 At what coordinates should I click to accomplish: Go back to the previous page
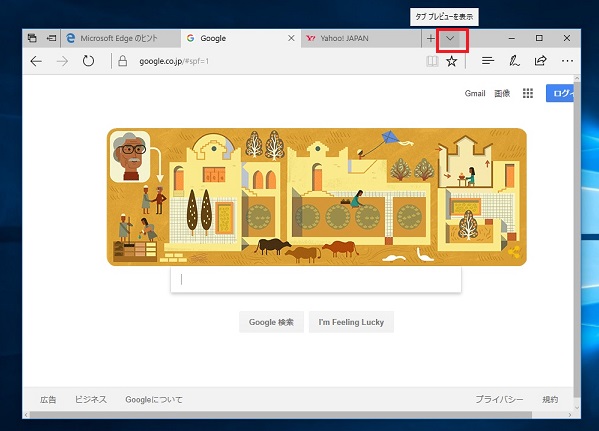(36, 61)
